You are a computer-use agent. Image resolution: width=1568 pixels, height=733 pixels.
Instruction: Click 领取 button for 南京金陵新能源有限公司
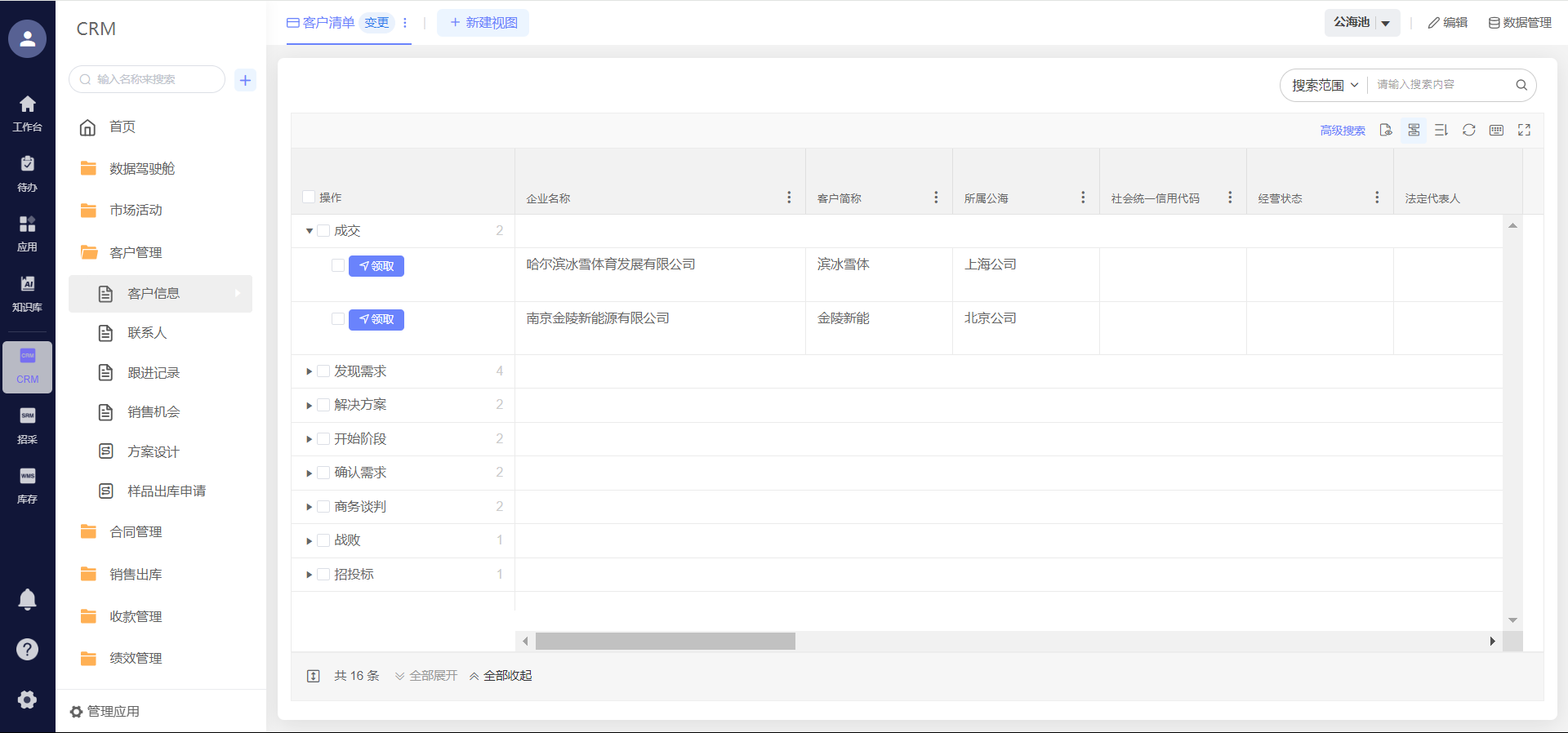[376, 319]
